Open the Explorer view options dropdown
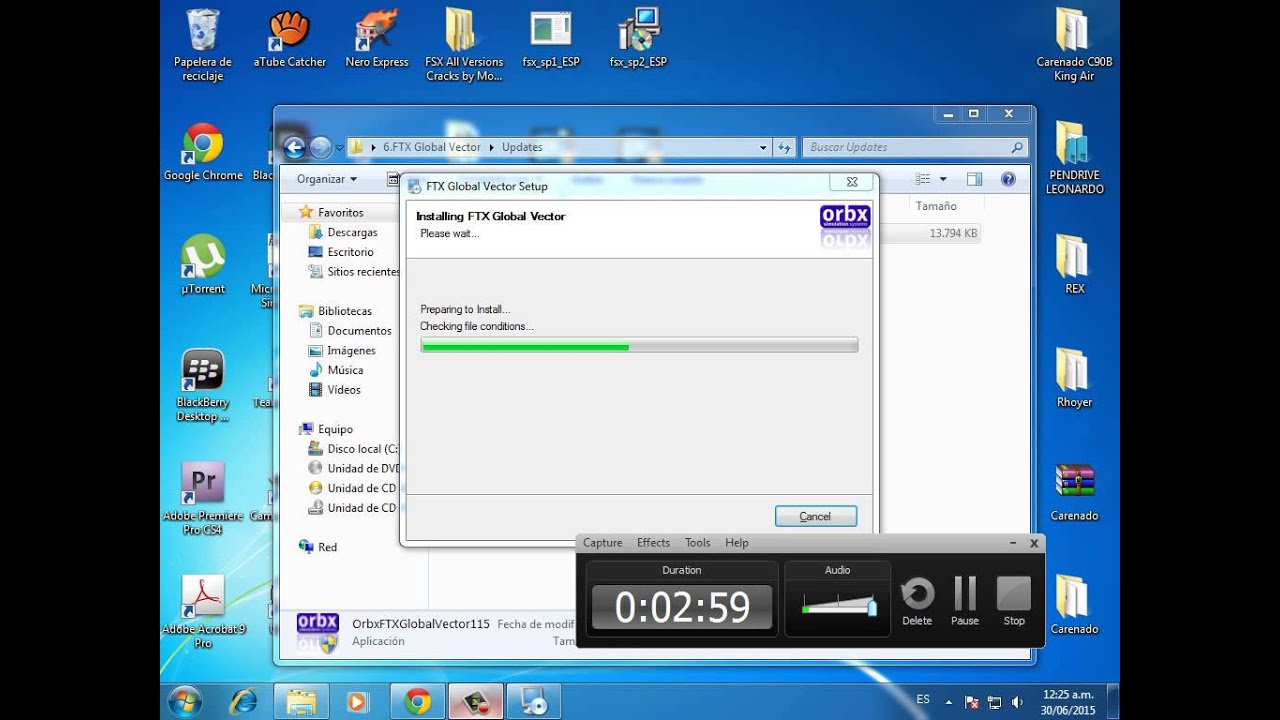This screenshot has height=720, width=1280. coord(943,179)
